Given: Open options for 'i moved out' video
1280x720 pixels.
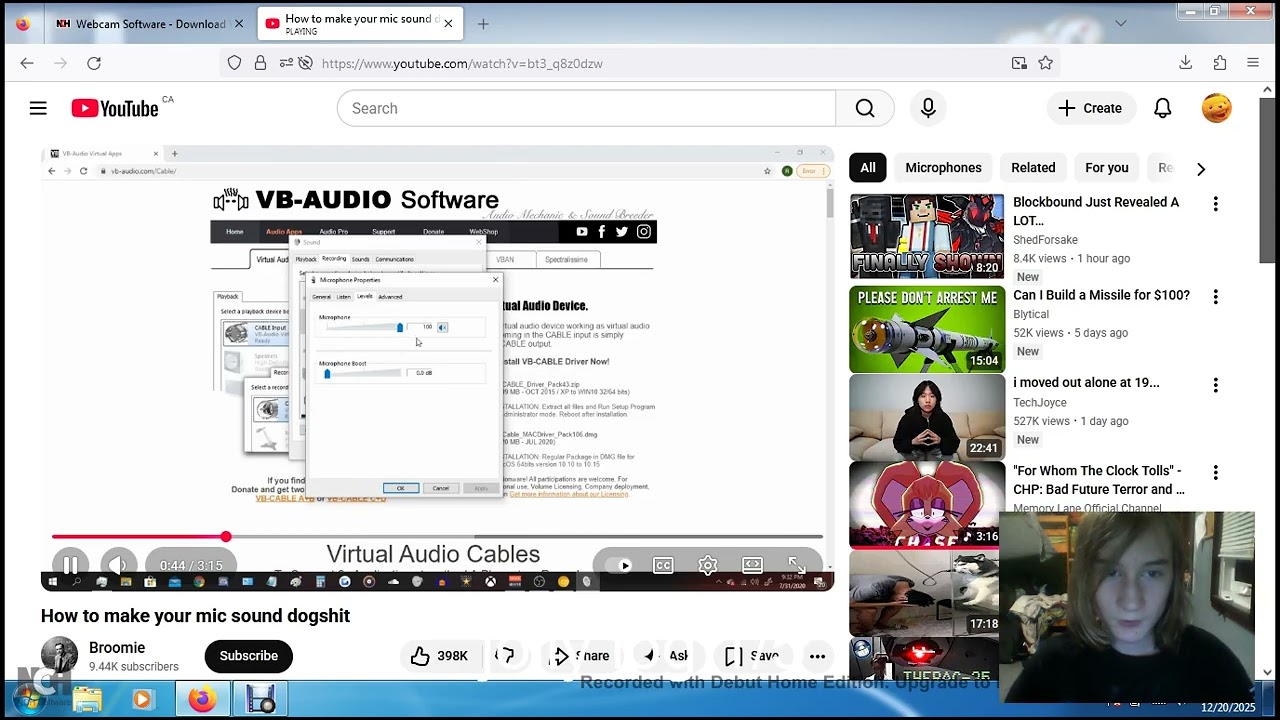Looking at the screenshot, I should pyautogui.click(x=1215, y=385).
